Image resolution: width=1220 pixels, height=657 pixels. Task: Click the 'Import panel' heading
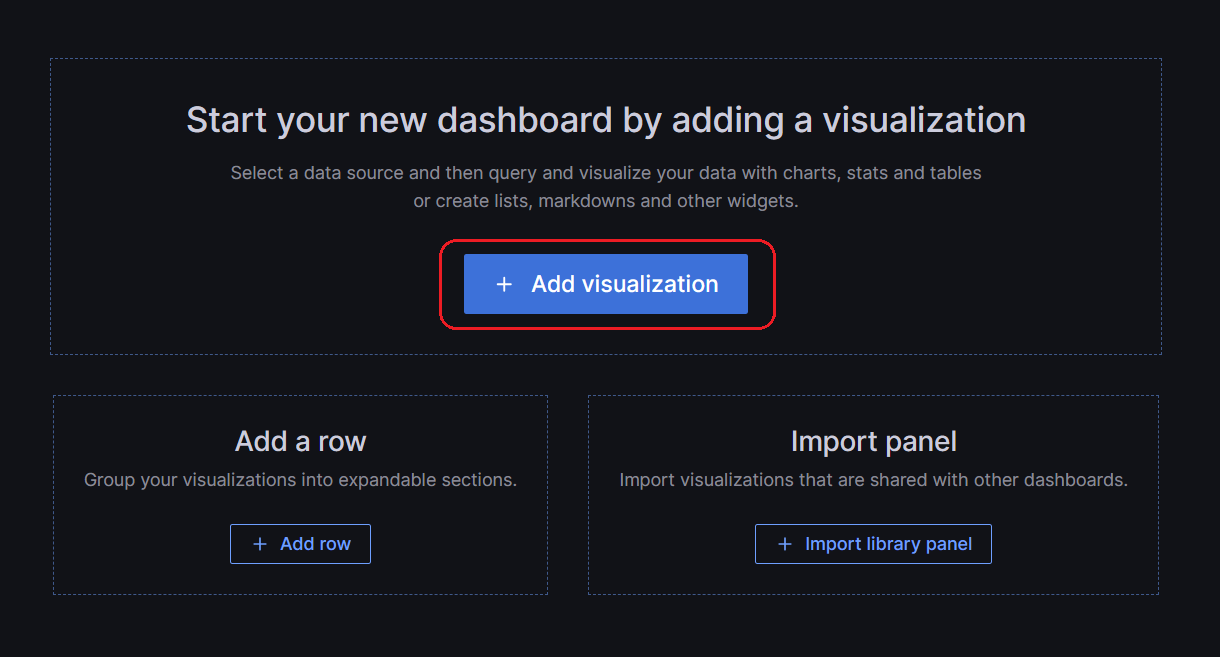(x=873, y=441)
